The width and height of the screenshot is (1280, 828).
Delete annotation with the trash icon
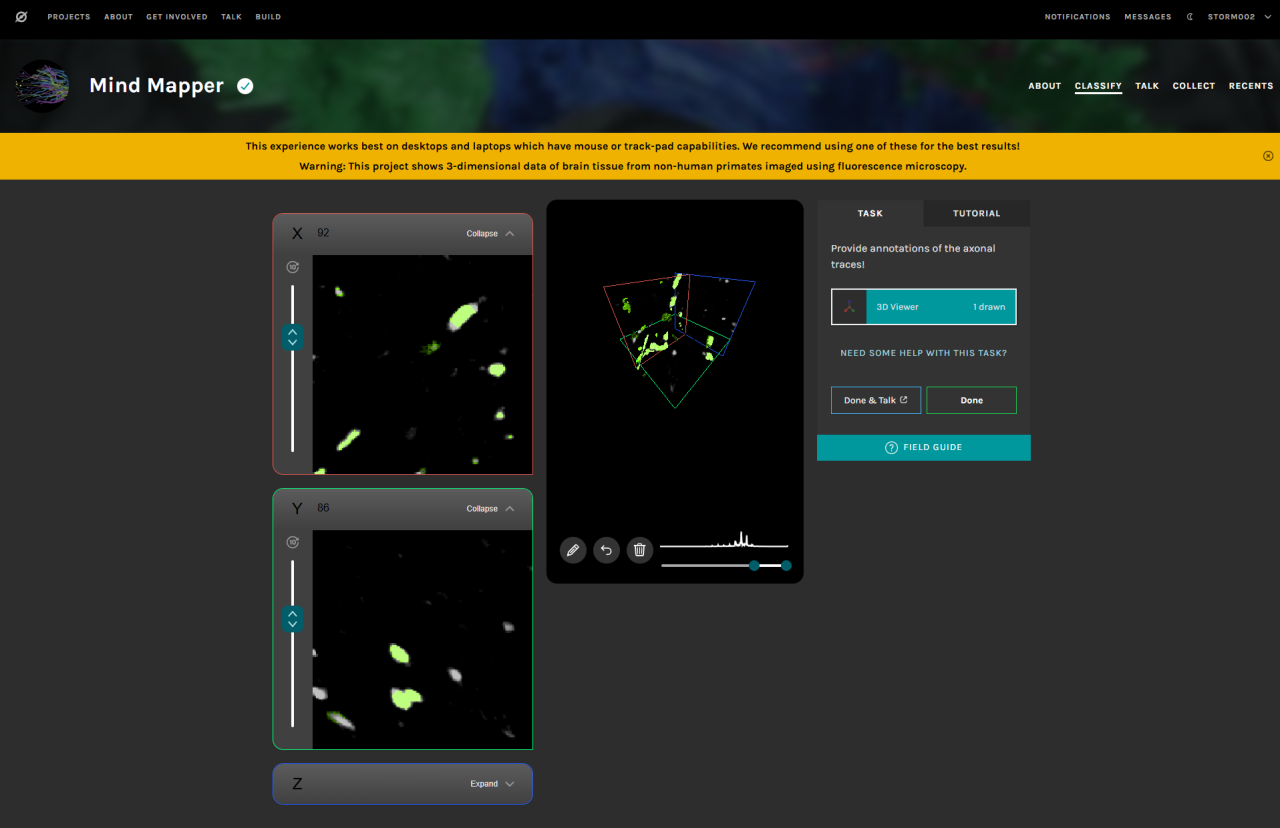640,550
